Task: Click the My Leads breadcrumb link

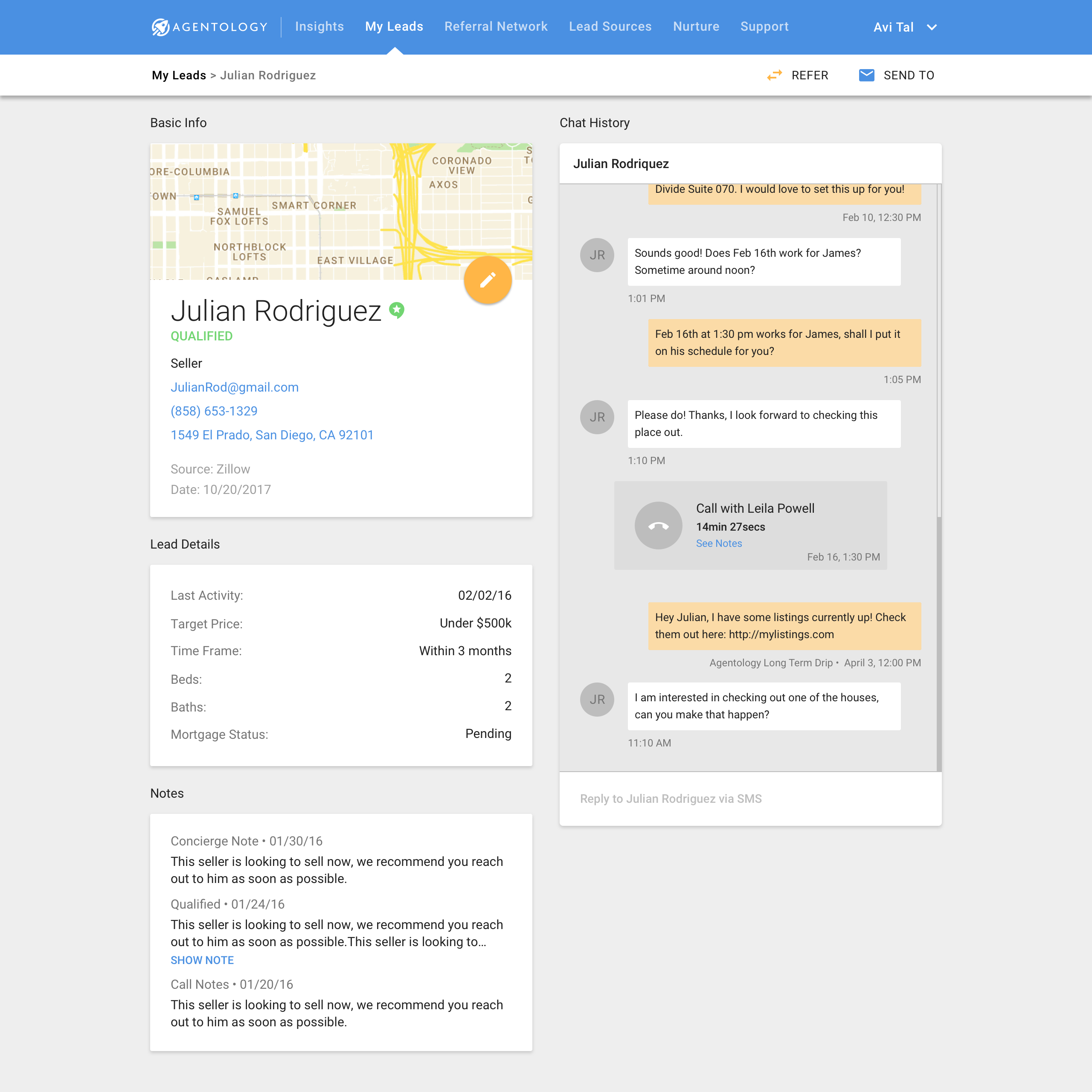Action: (179, 75)
